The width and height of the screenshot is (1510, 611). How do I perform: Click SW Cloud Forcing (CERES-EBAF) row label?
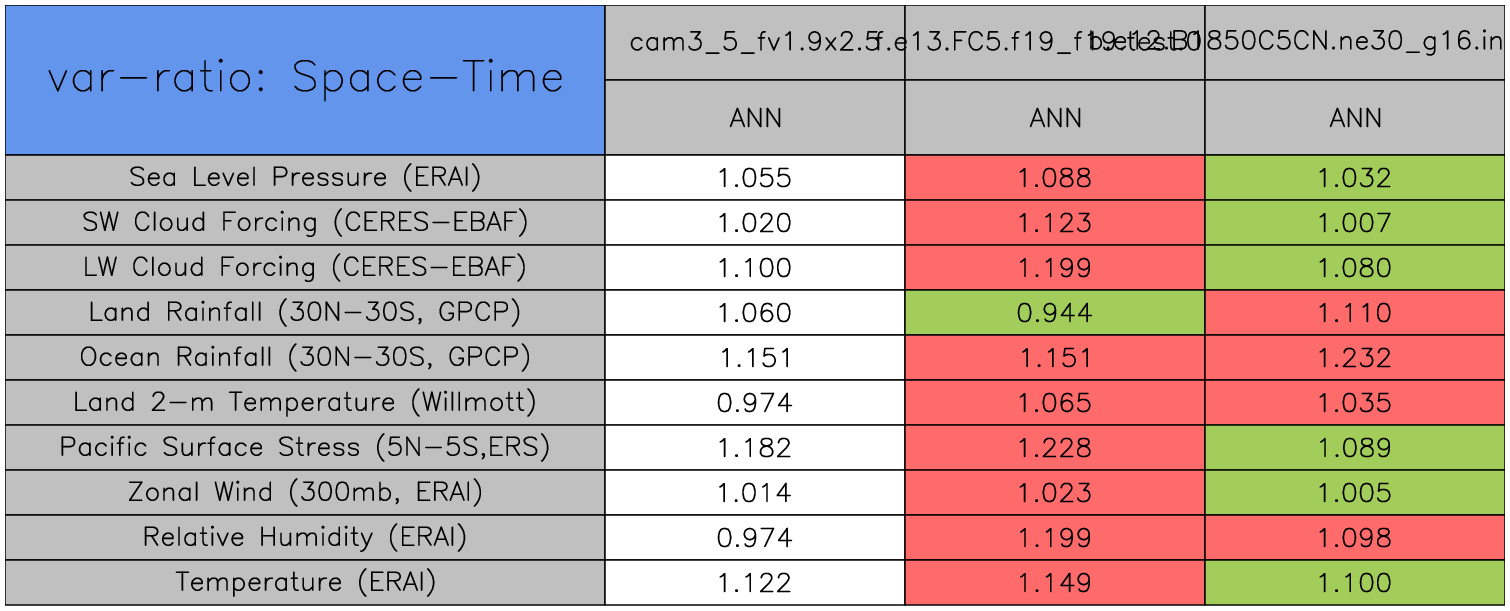[305, 223]
